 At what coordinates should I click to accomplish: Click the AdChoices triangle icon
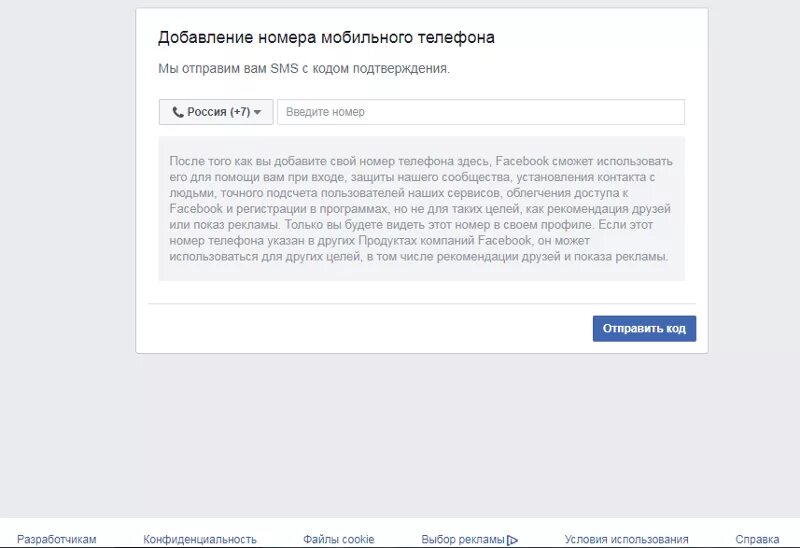[x=512, y=540]
